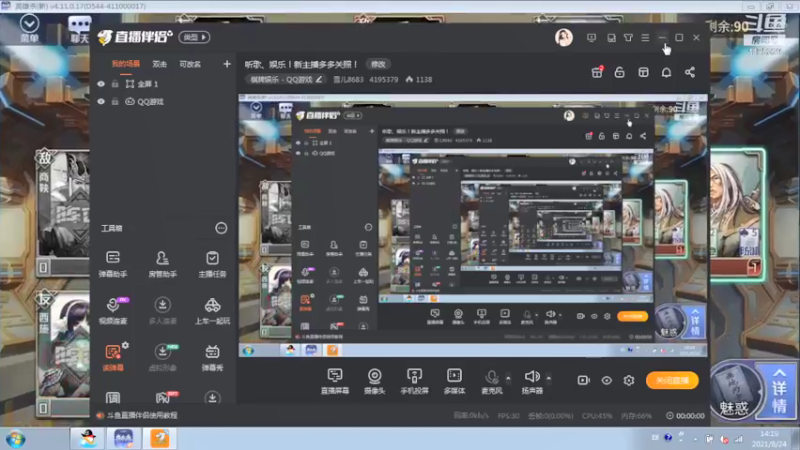Open the hamburger menu in title bar
The image size is (800, 450).
(x=645, y=37)
